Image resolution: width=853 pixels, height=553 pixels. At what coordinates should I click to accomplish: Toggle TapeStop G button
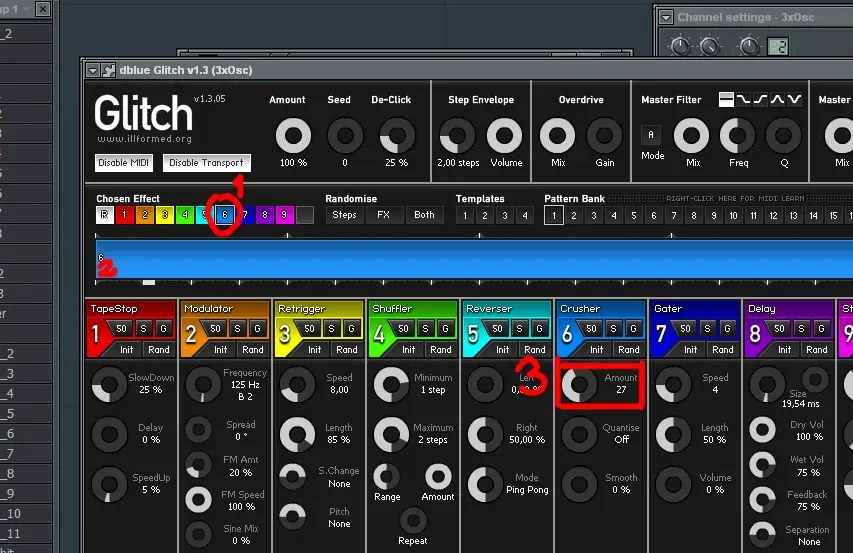163,328
